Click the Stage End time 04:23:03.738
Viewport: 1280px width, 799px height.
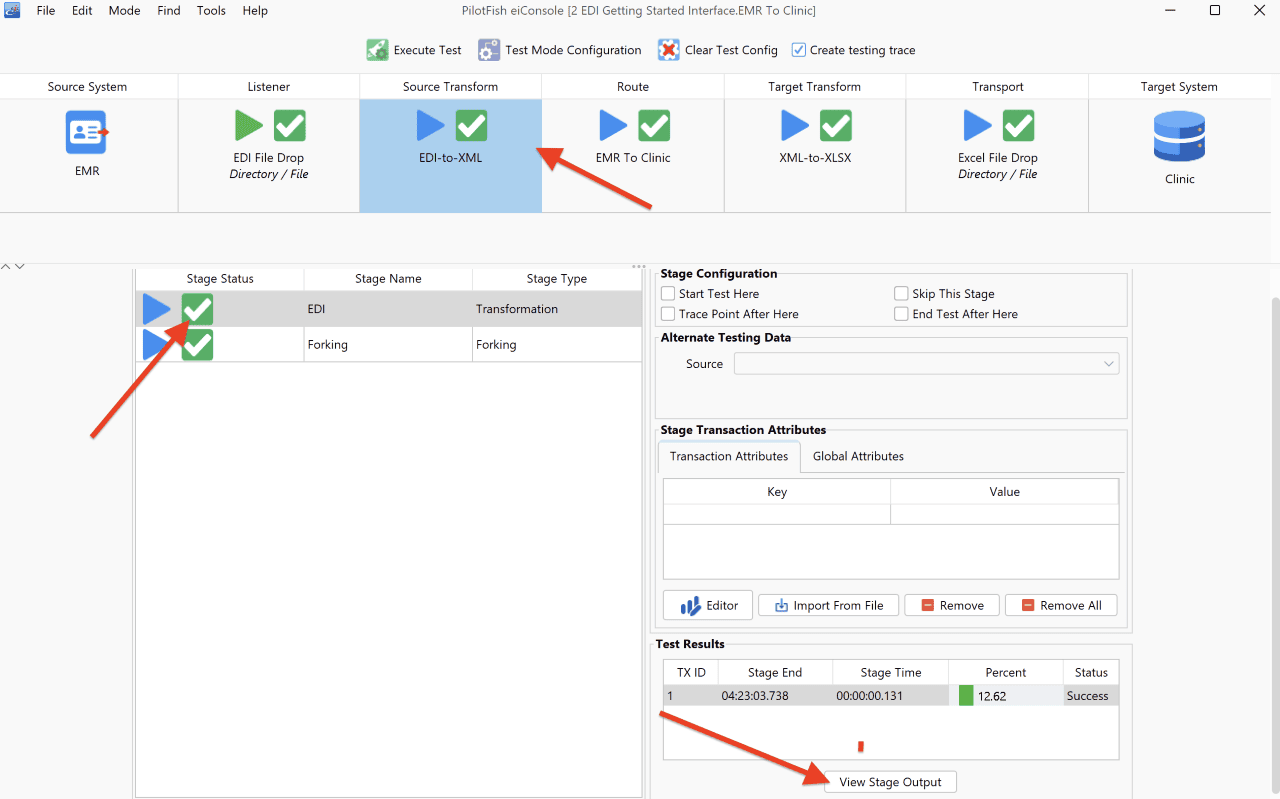[x=755, y=696]
